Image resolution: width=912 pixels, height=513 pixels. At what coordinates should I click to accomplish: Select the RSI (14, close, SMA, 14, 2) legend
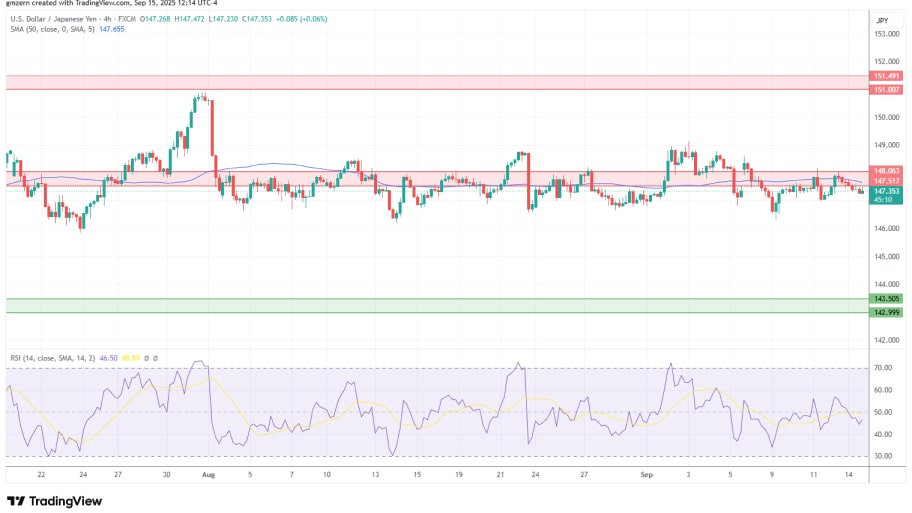(x=52, y=358)
